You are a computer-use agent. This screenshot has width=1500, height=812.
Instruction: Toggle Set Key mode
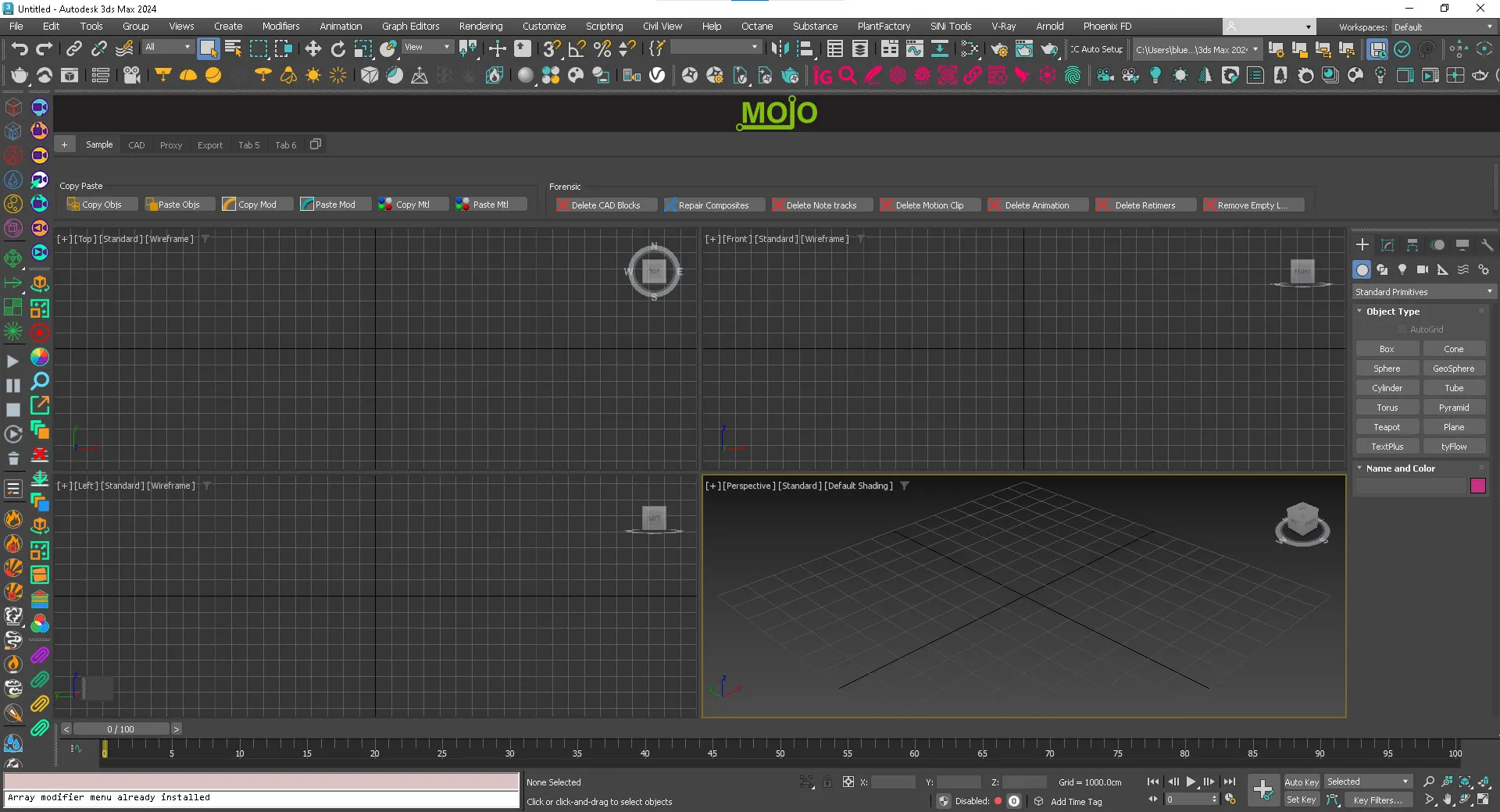tap(1302, 800)
